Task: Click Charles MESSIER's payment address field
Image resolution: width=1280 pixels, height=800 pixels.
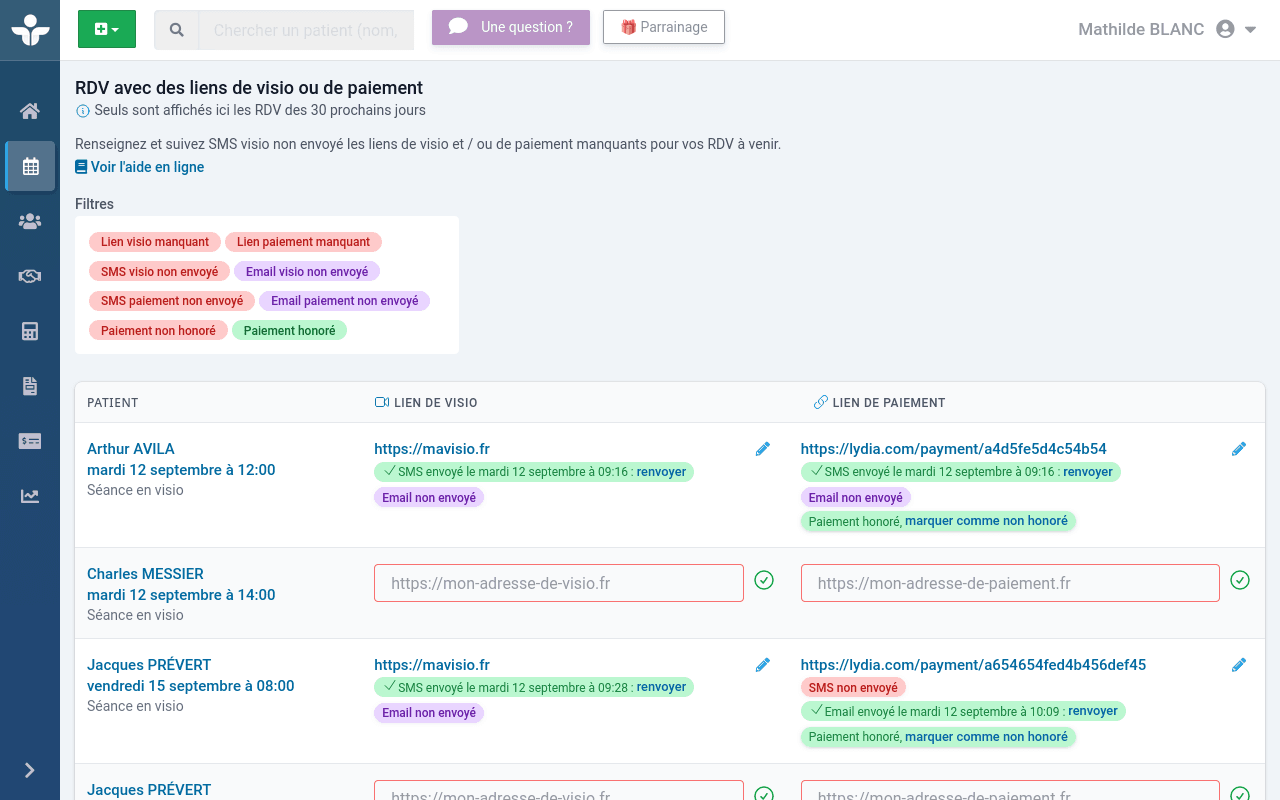Action: [1010, 583]
